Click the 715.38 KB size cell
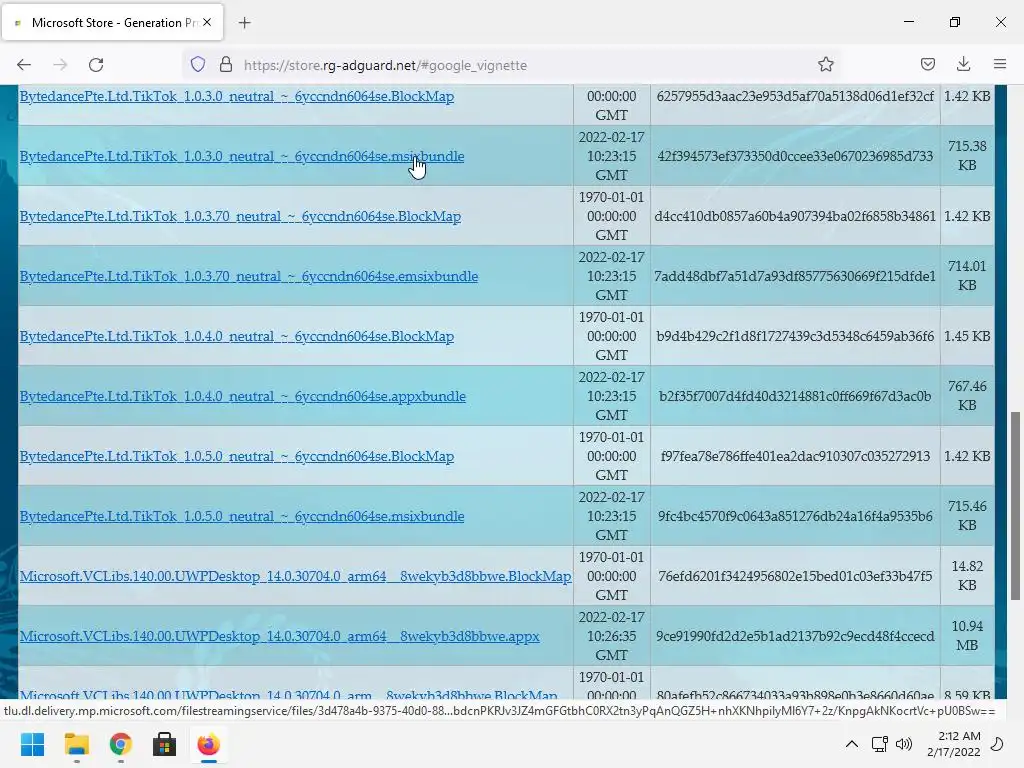 click(967, 156)
